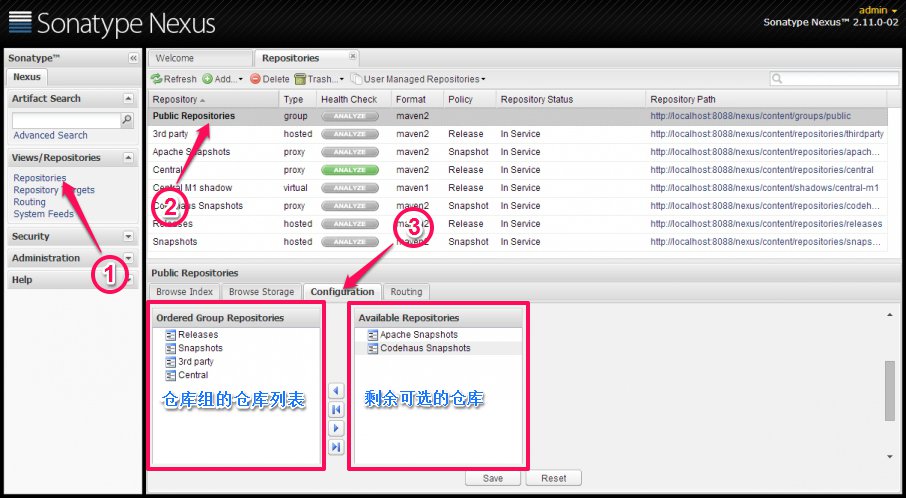Sort by the Policy column header
The image size is (906, 498).
pyautogui.click(x=469, y=99)
